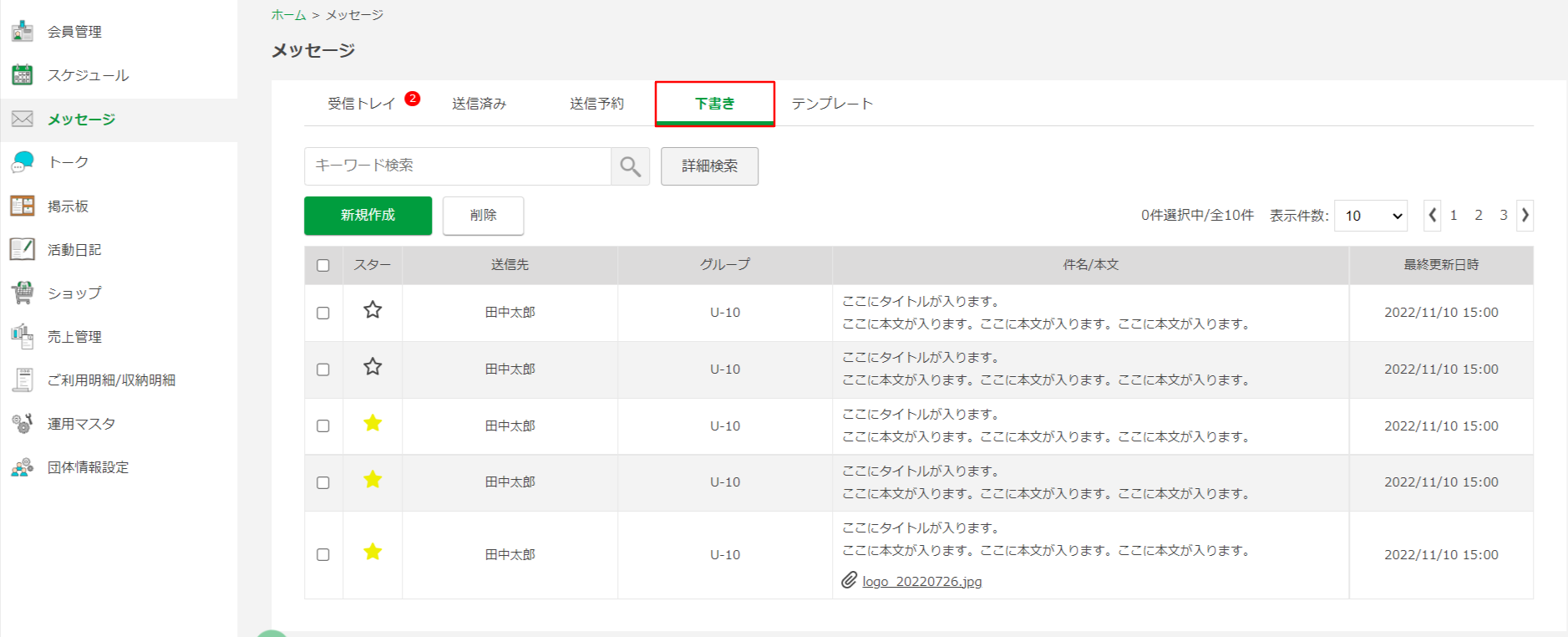This screenshot has height=637, width=1568.
Task: Open the 掲示板 board icon
Action: pos(23,206)
